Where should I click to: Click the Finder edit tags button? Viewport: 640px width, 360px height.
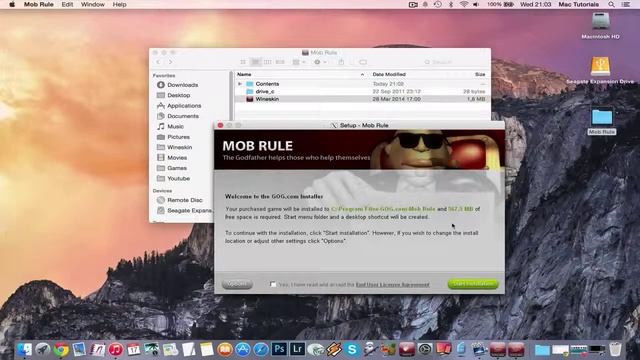(x=363, y=62)
